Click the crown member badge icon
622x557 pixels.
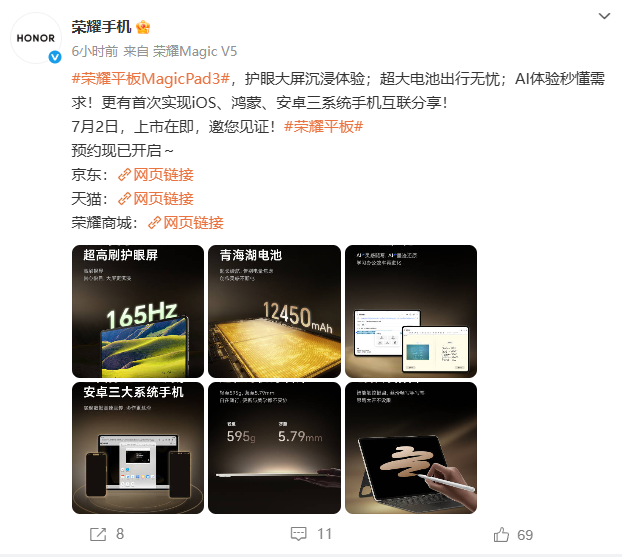[143, 27]
